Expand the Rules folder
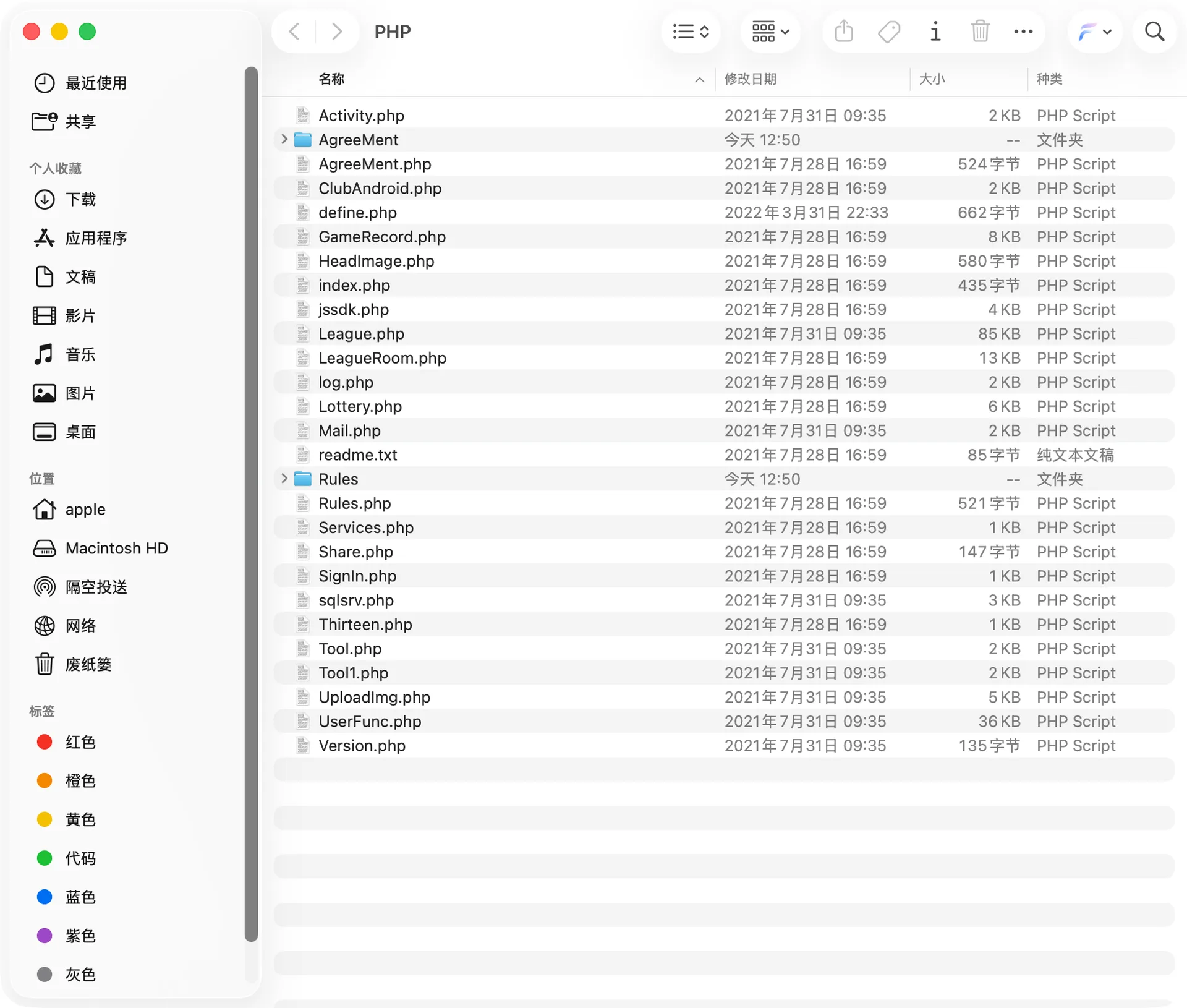This screenshot has height=1008, width=1187. click(284, 479)
